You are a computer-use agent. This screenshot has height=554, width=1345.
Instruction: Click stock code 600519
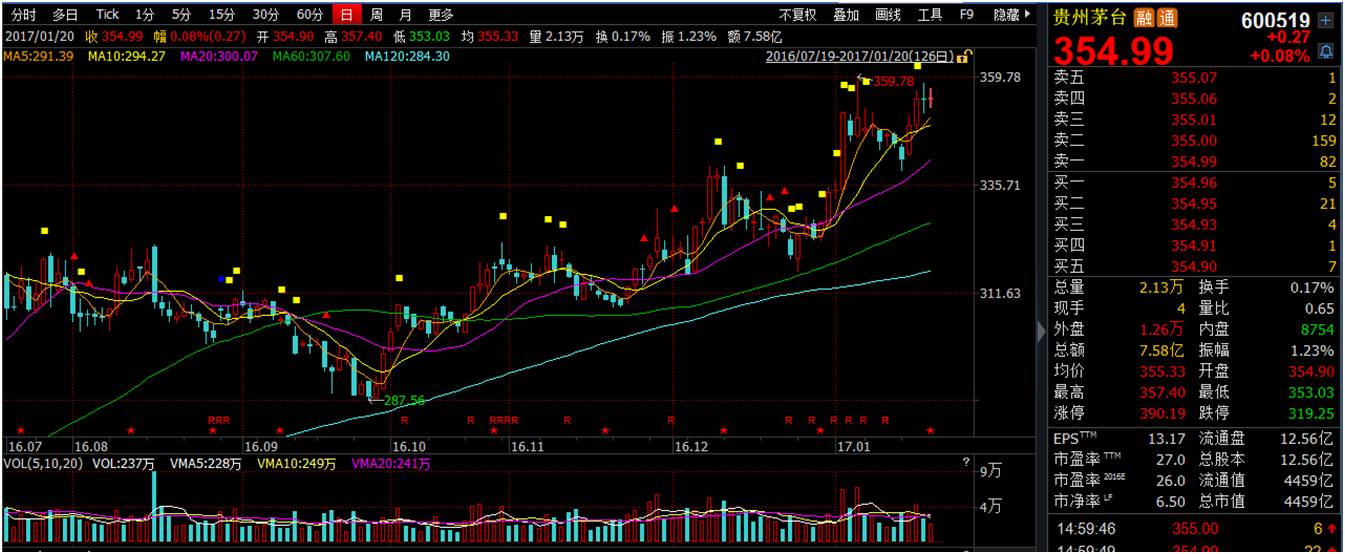coord(1275,20)
